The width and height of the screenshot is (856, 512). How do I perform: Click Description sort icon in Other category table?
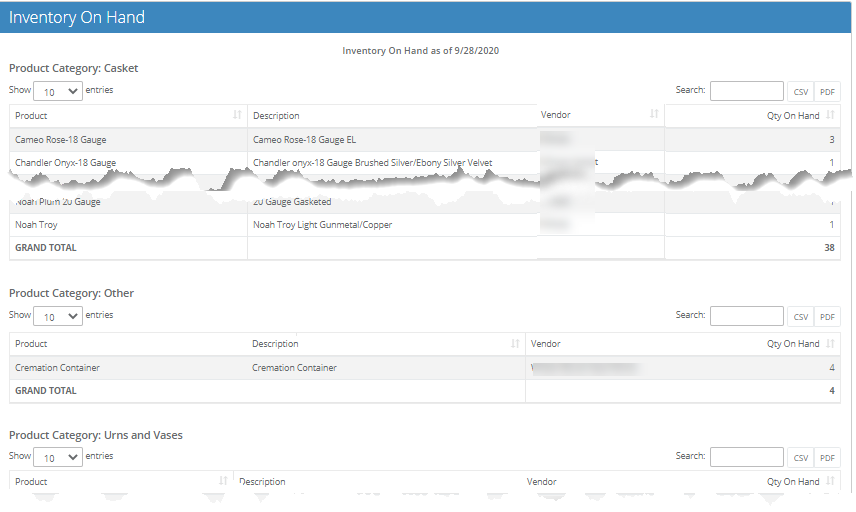515,344
